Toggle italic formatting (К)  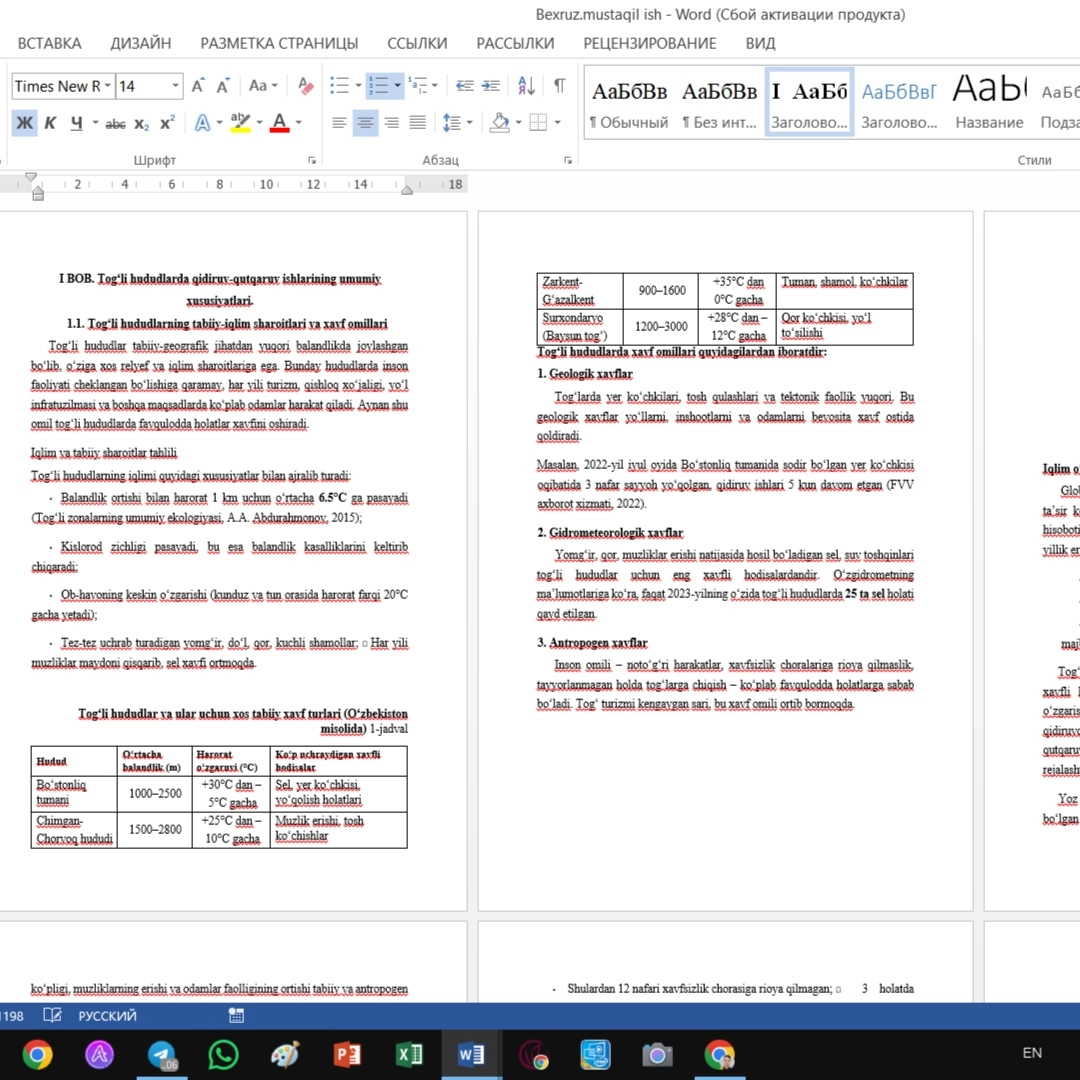coord(50,123)
